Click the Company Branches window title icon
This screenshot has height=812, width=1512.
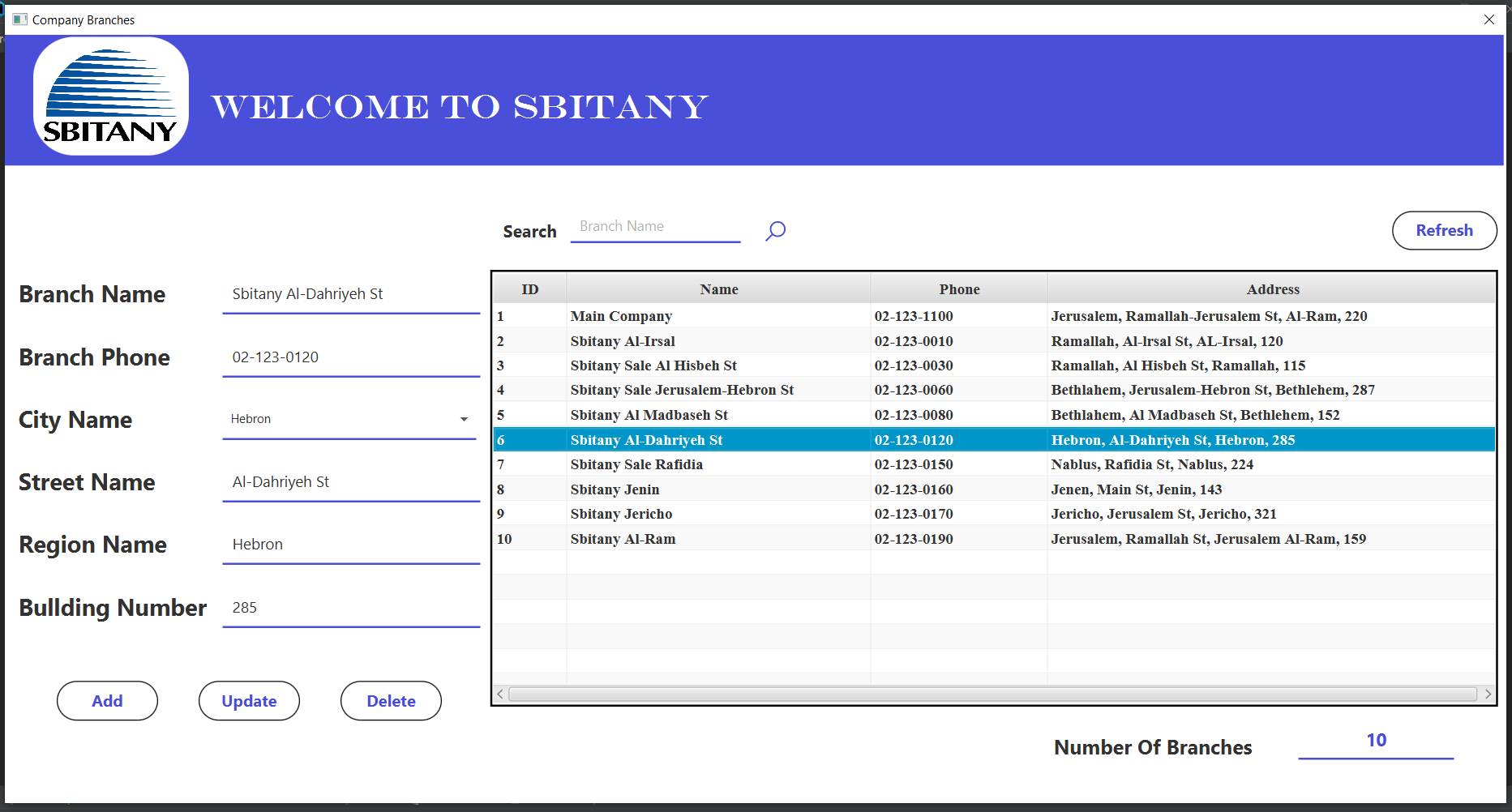coord(19,19)
